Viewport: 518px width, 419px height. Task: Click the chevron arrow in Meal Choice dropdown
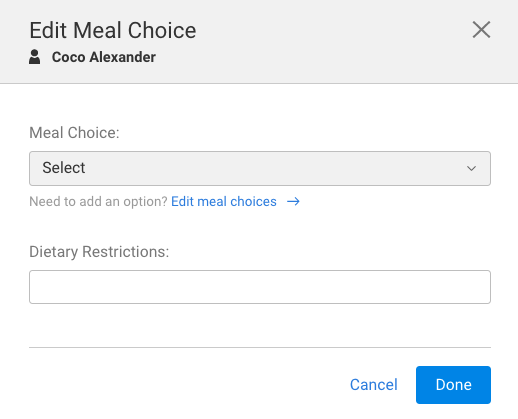(471, 168)
